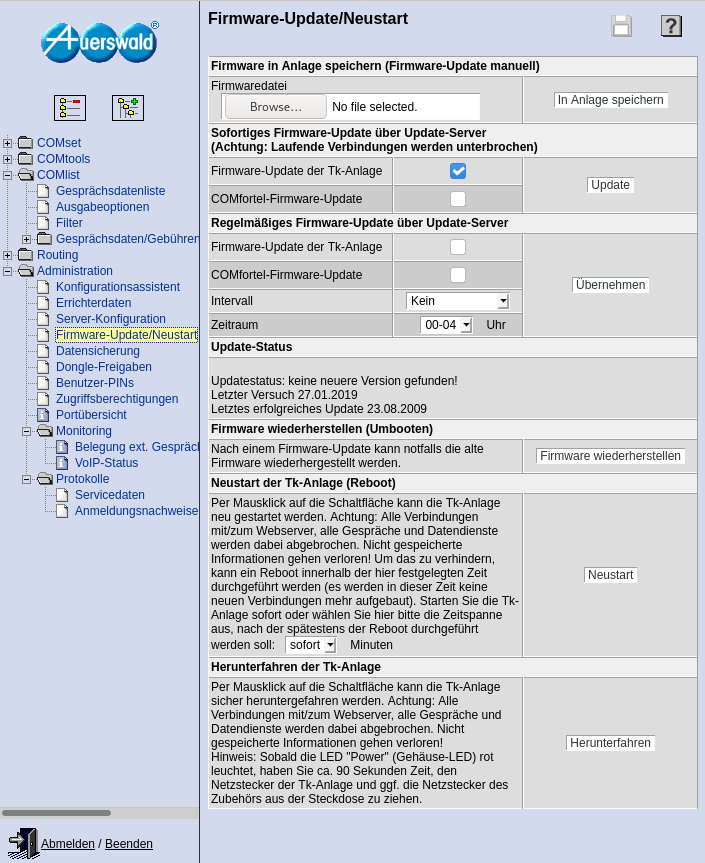Select Server-Konfiguration in the sidebar
The image size is (705, 863).
click(111, 319)
